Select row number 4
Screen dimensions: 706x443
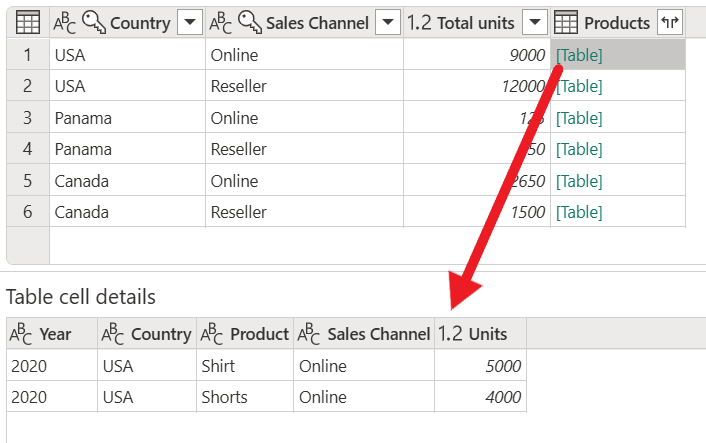tap(28, 149)
